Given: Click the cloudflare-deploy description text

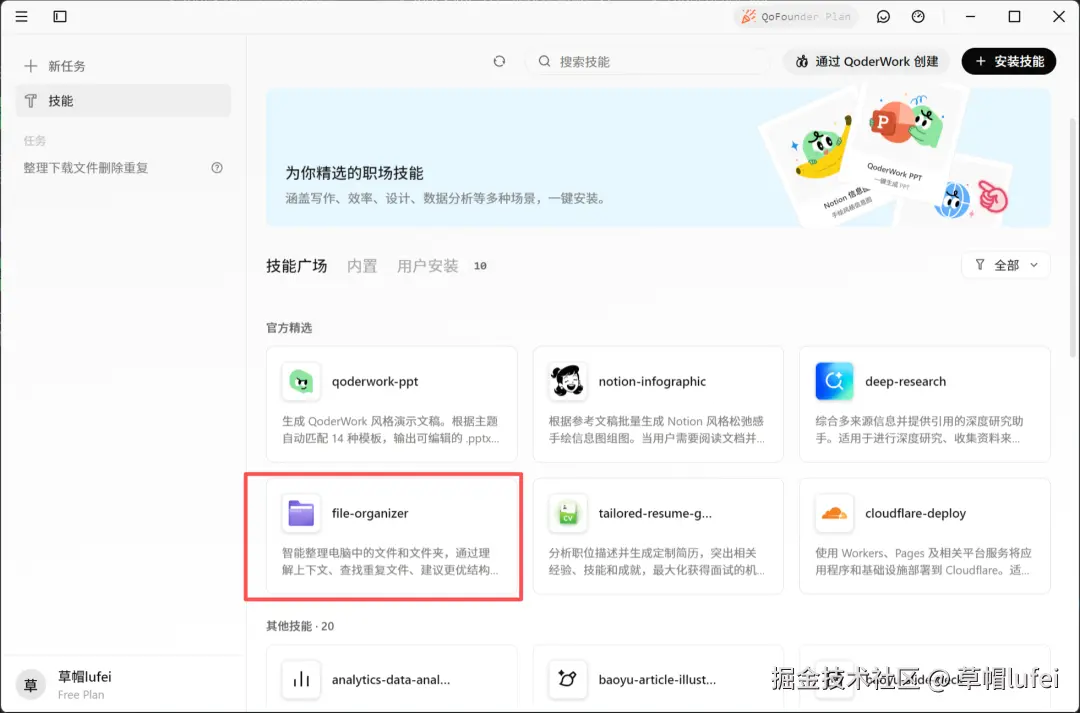Looking at the screenshot, I should (923, 561).
